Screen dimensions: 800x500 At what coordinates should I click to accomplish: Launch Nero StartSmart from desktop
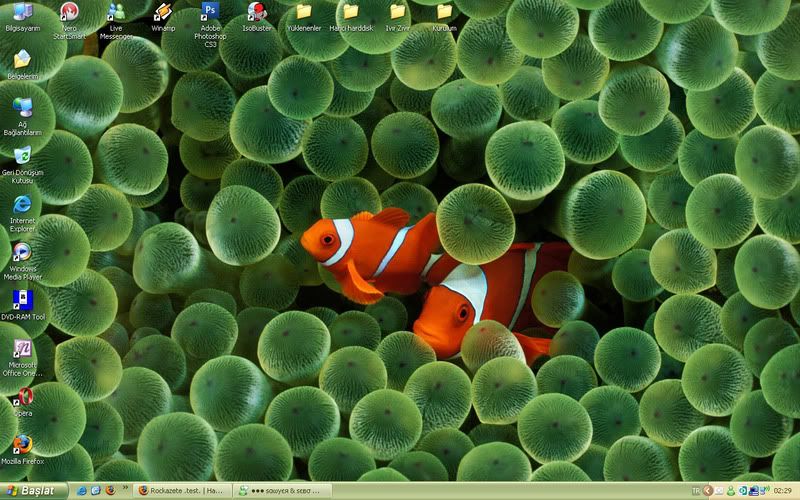pos(69,13)
